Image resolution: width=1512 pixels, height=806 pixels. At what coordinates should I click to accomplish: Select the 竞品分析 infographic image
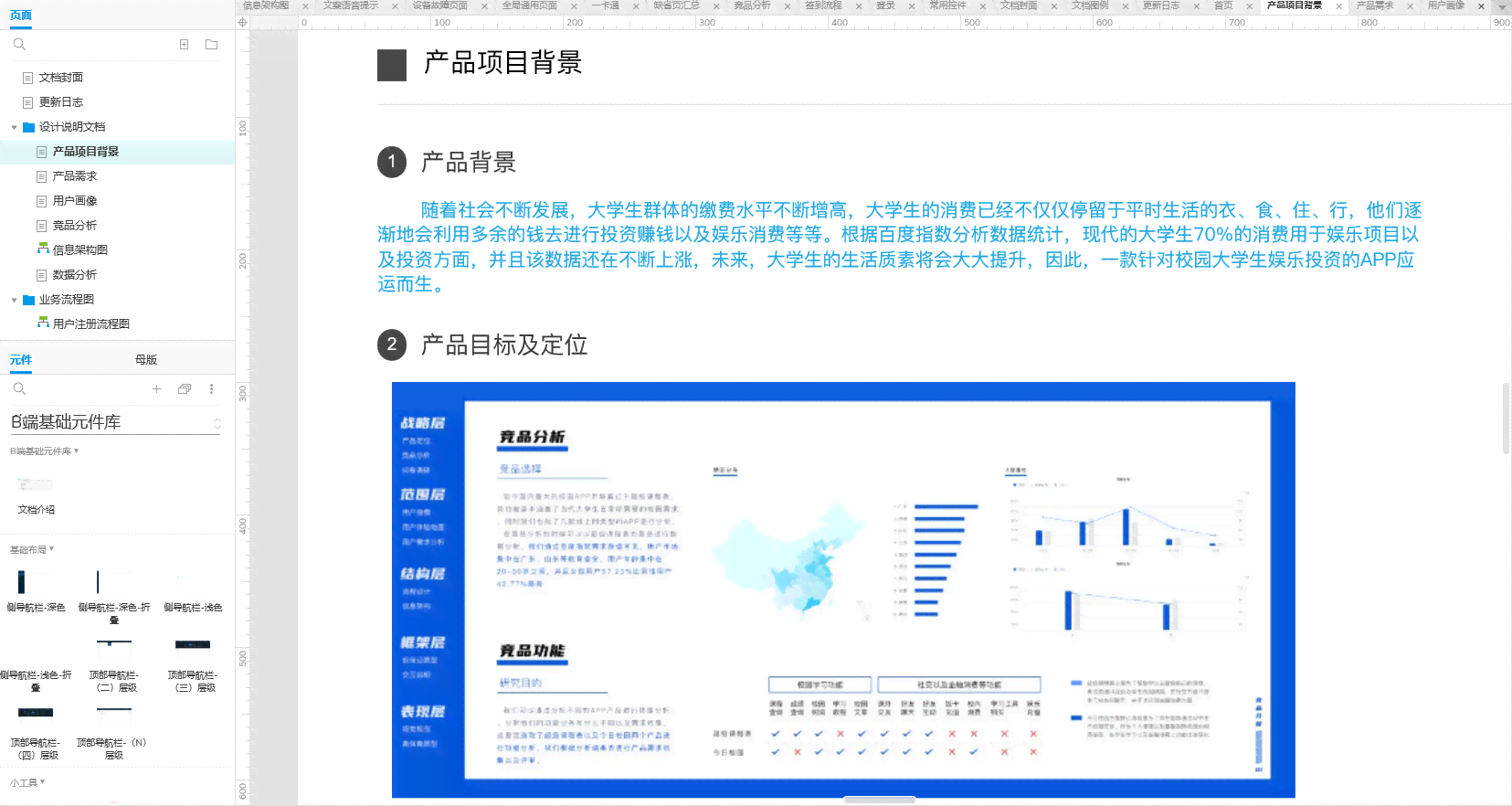[x=843, y=590]
